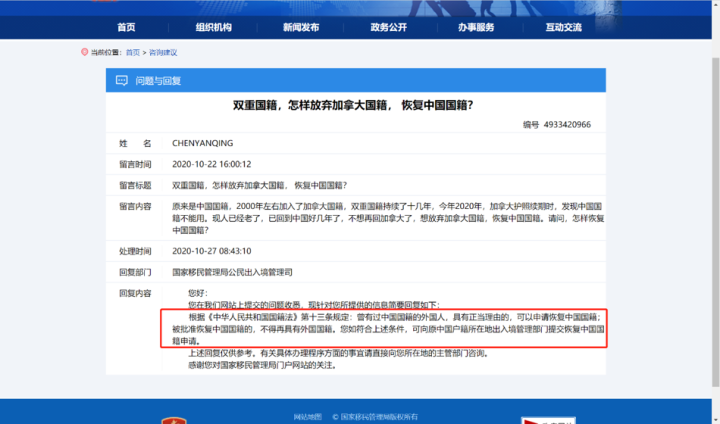
Task: Click the message time 2020-10-22 16:00:12
Action: [x=212, y=164]
